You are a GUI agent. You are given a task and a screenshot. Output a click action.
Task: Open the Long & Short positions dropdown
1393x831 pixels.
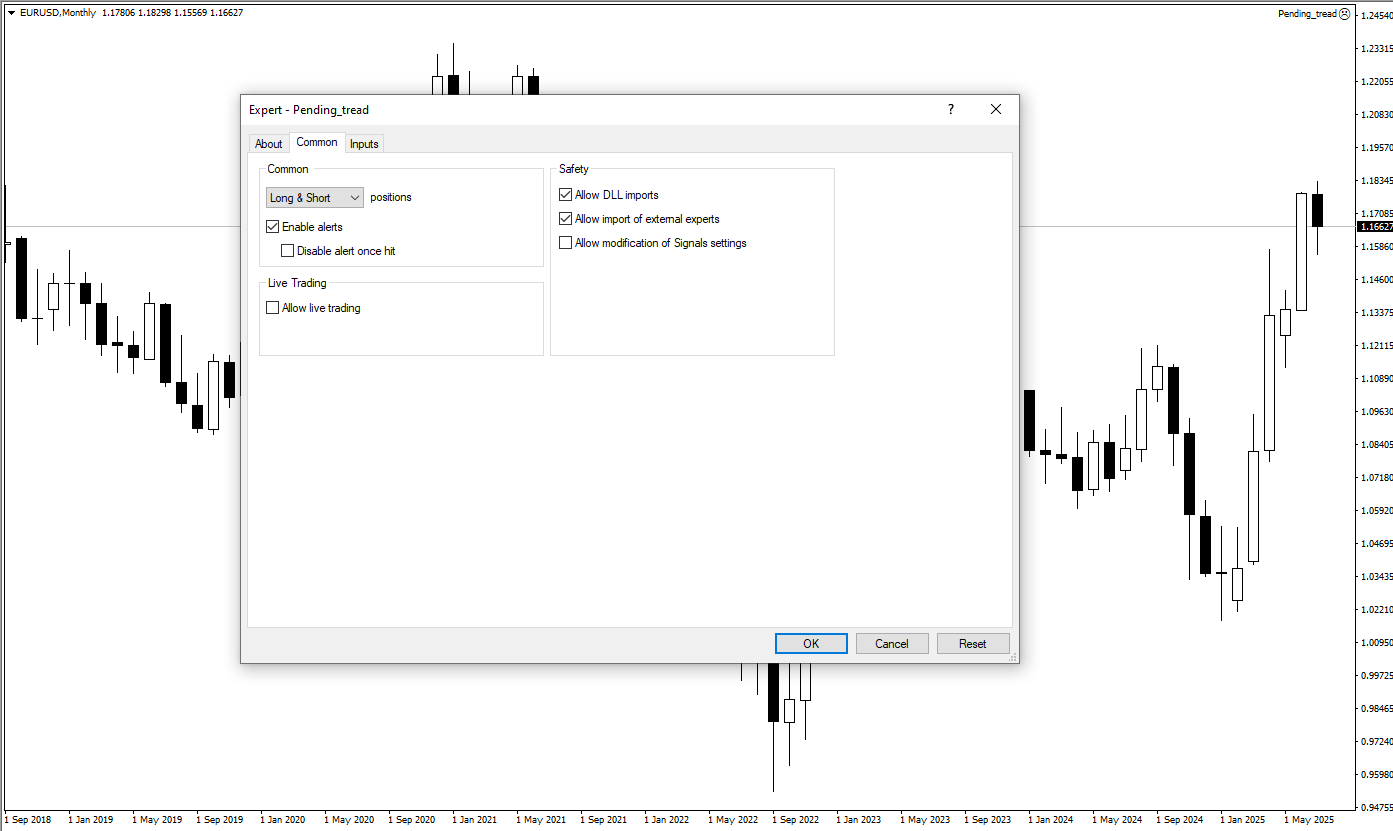pyautogui.click(x=315, y=198)
